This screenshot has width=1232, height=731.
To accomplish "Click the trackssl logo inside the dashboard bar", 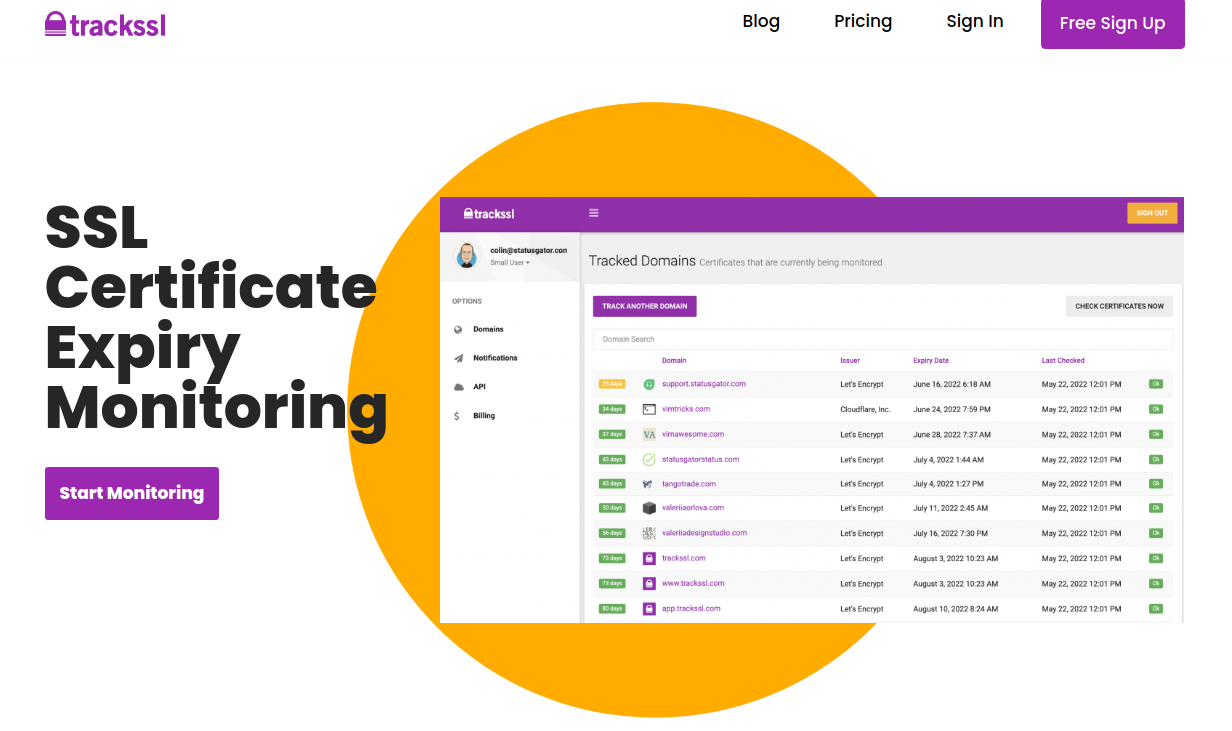I will click(489, 213).
